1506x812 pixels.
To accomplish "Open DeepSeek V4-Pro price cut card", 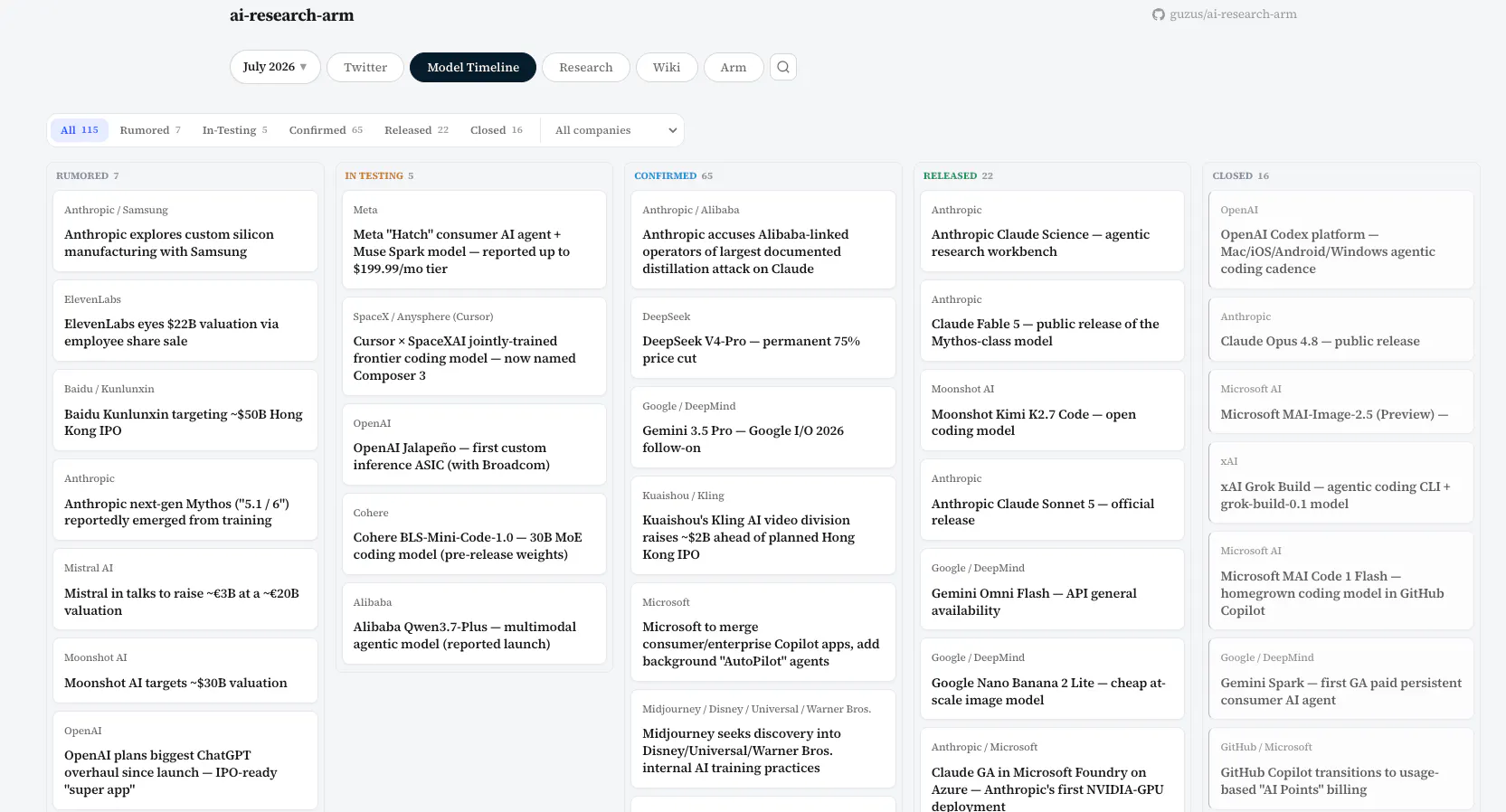I will point(763,338).
